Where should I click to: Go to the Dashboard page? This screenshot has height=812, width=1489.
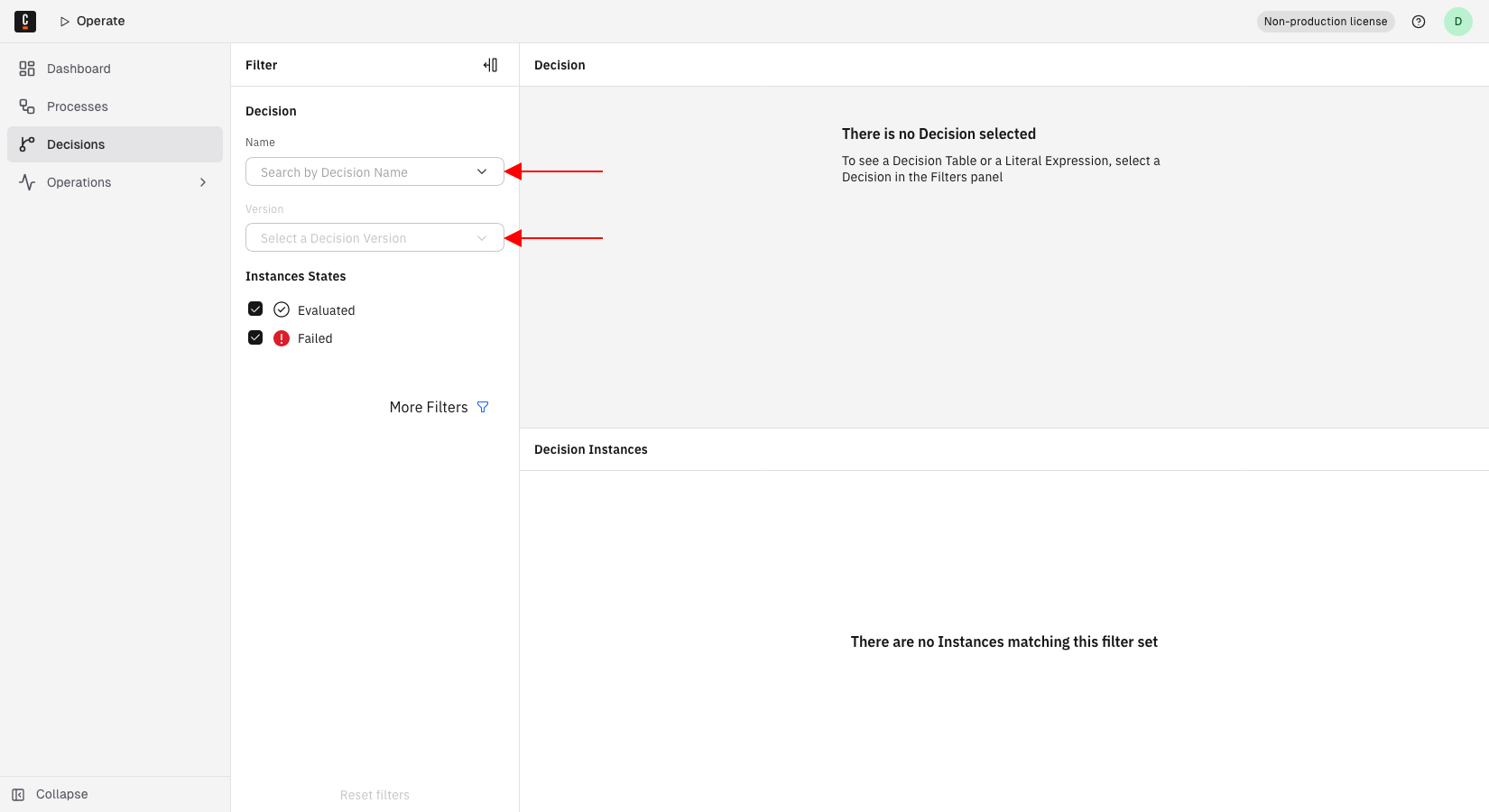pyautogui.click(x=115, y=69)
